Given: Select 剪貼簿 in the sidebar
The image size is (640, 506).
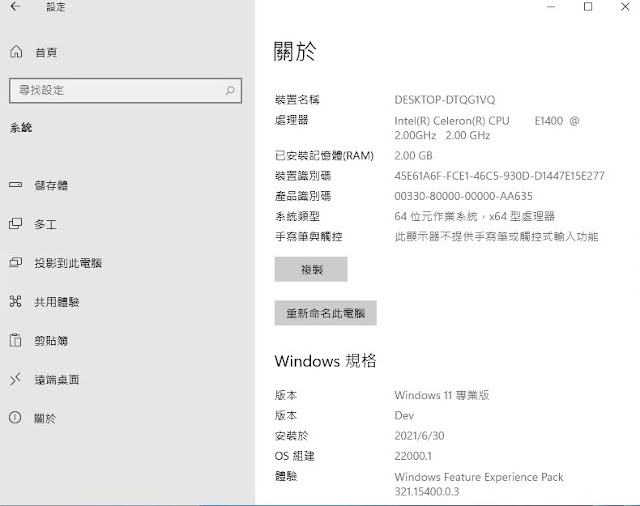Looking at the screenshot, I should point(51,341).
